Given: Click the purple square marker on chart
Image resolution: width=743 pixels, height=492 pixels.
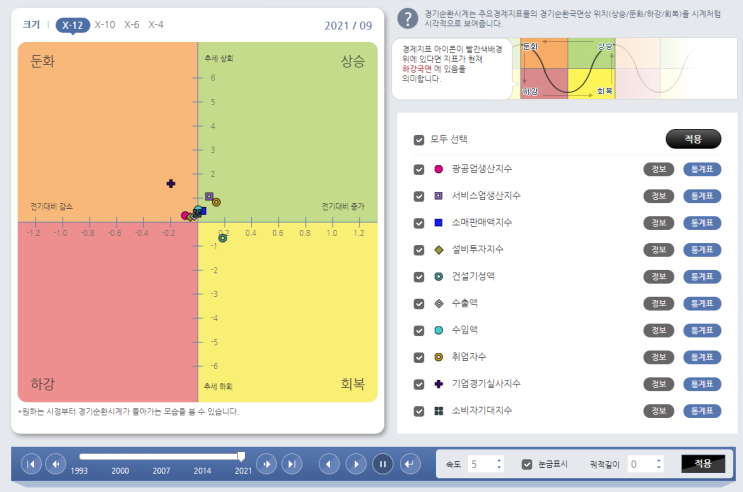Looking at the screenshot, I should [x=209, y=196].
